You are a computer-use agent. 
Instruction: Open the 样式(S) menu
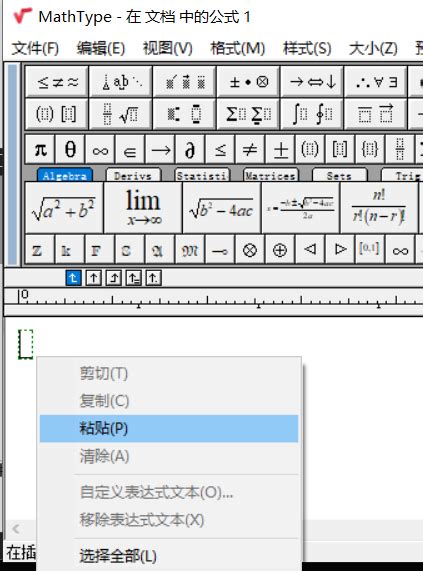307,48
